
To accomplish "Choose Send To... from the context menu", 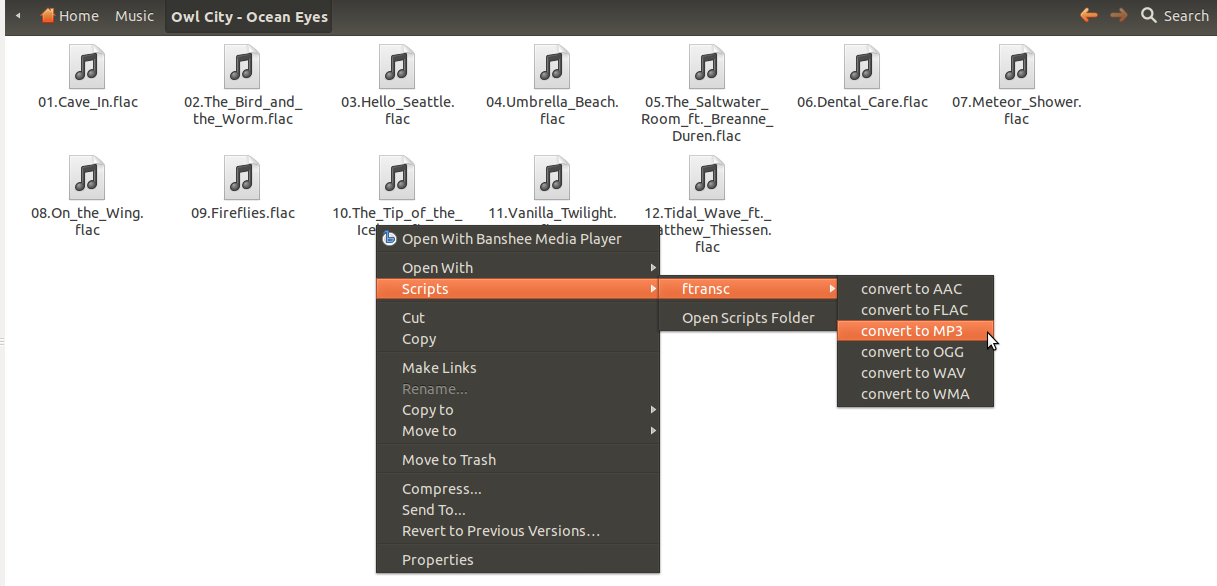I will pyautogui.click(x=518, y=510).
